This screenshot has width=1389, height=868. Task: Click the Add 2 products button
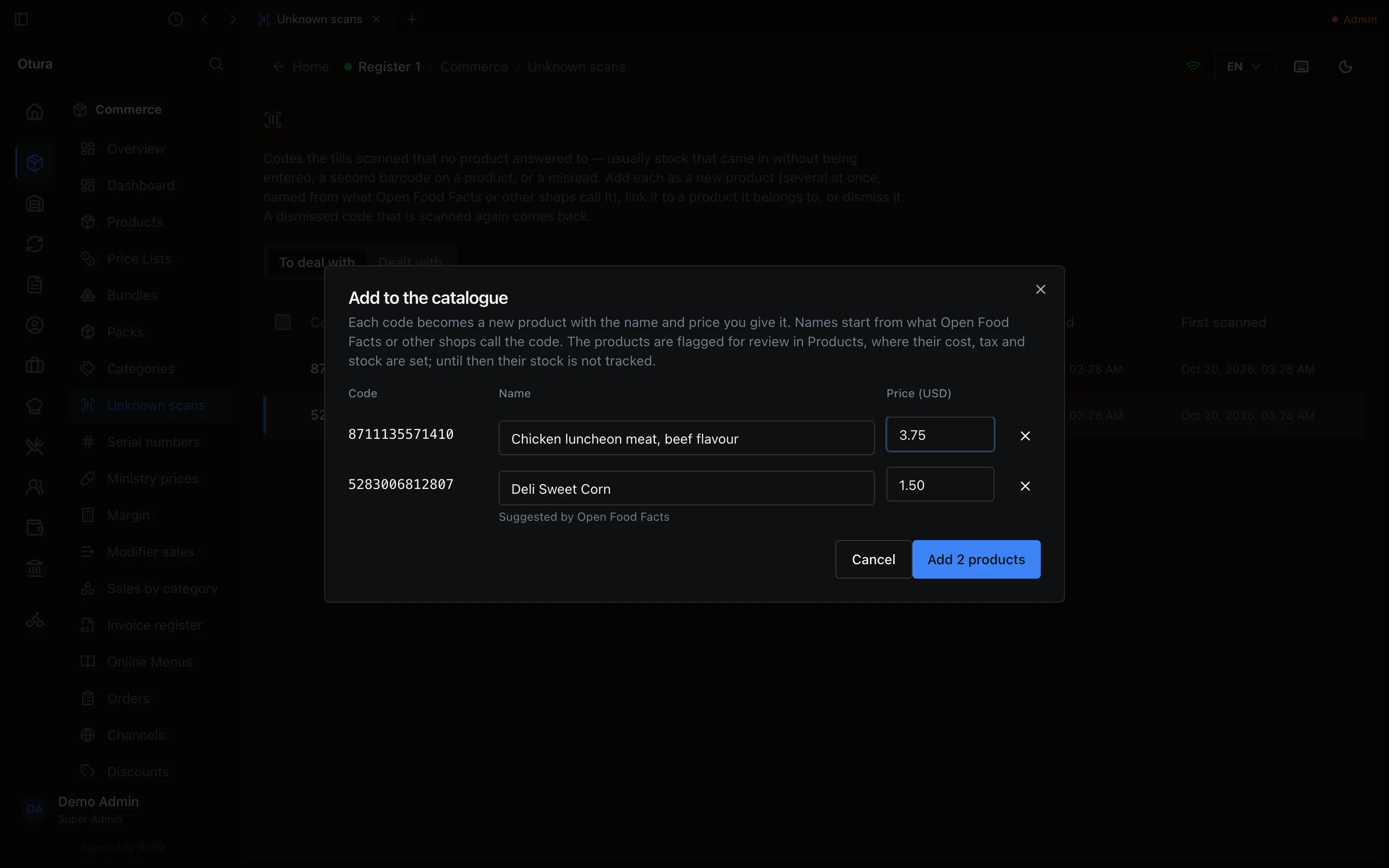(x=976, y=559)
